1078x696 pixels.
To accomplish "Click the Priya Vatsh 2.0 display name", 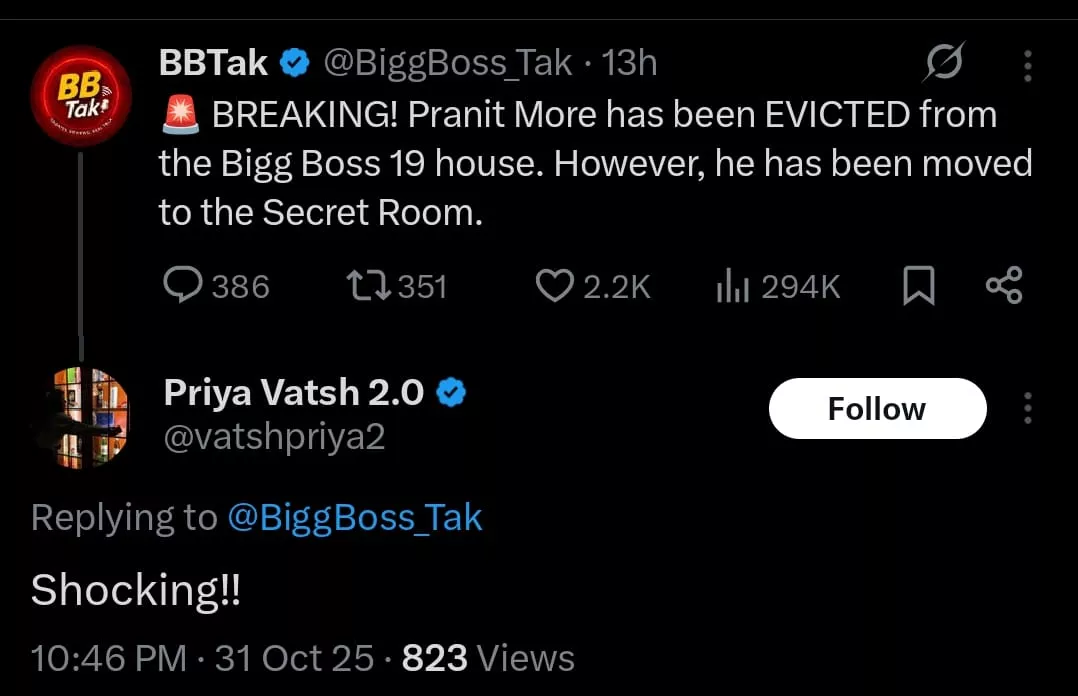I will pos(293,393).
